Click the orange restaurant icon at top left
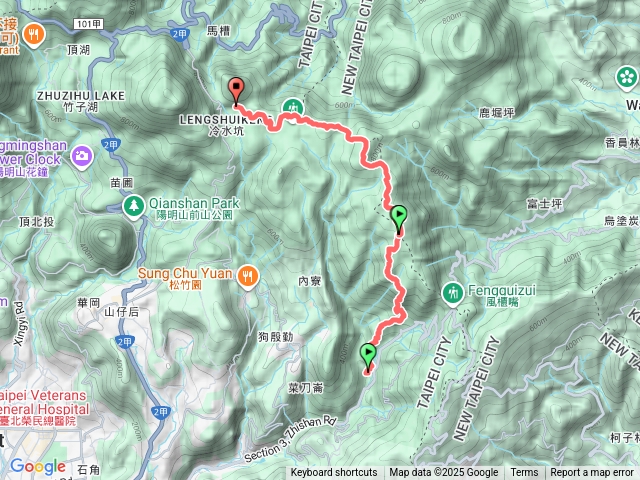The width and height of the screenshot is (640, 480). [34, 36]
